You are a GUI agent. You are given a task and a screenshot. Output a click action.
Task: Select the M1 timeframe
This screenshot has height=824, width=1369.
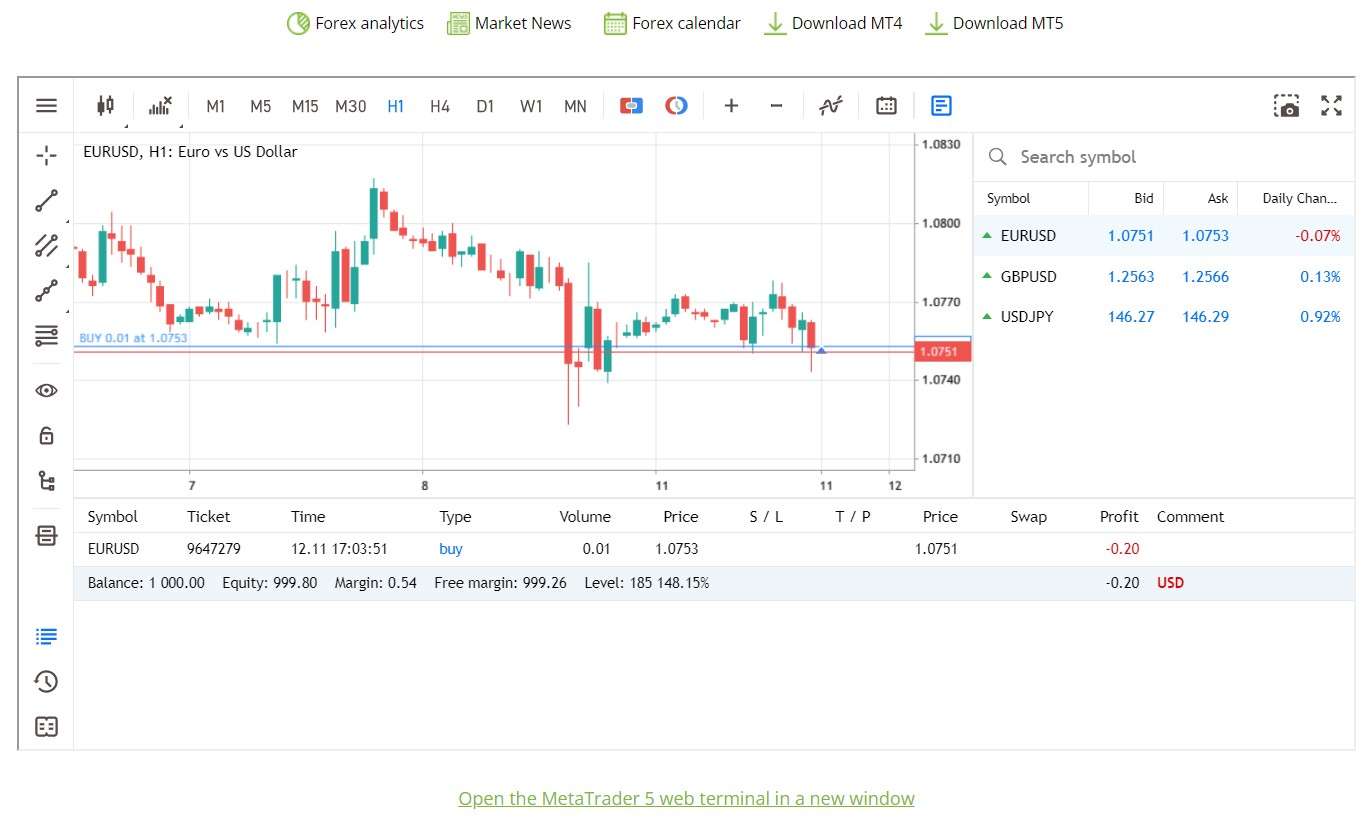point(216,106)
